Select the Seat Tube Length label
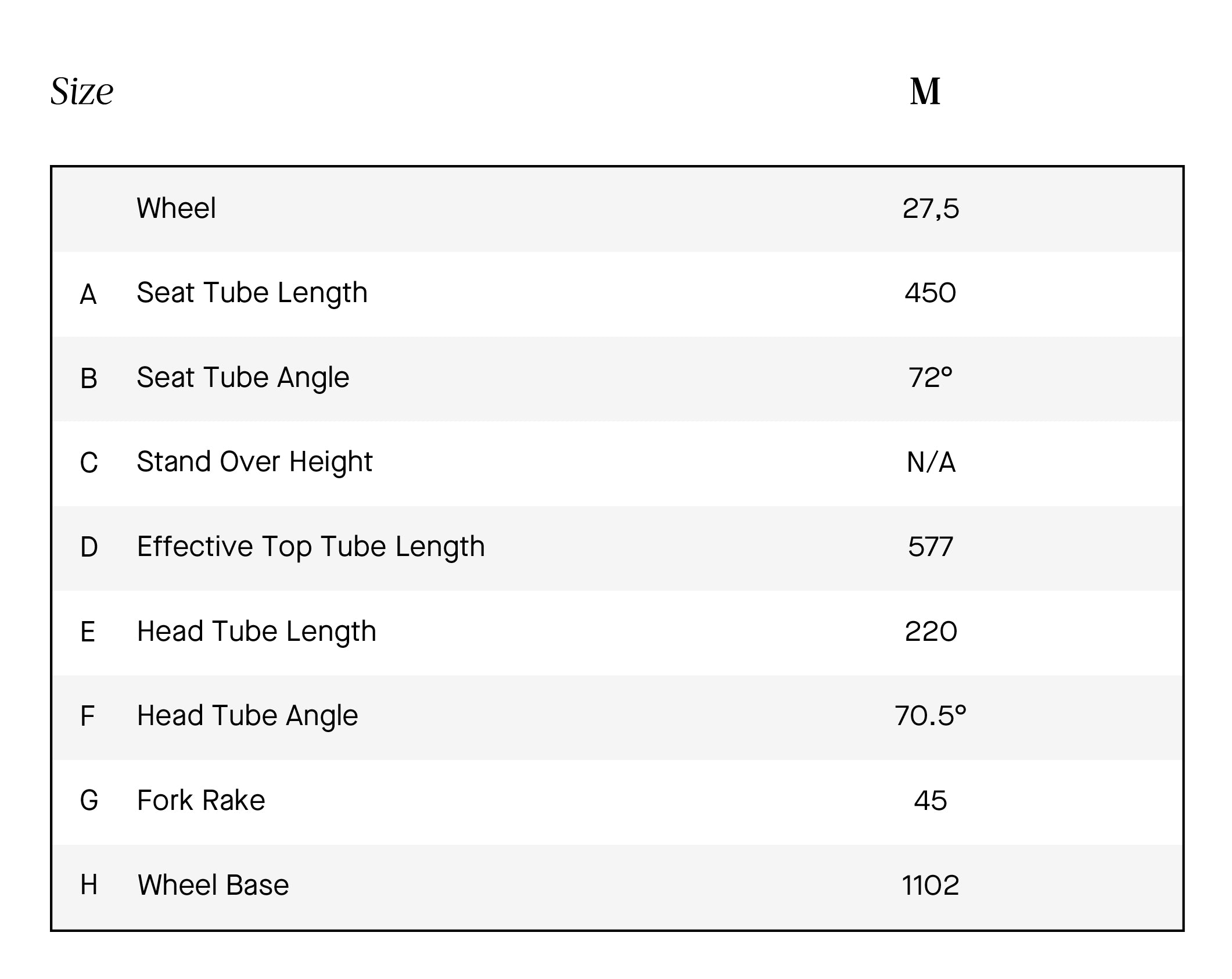Screen dimensions: 1232x979 tap(252, 293)
